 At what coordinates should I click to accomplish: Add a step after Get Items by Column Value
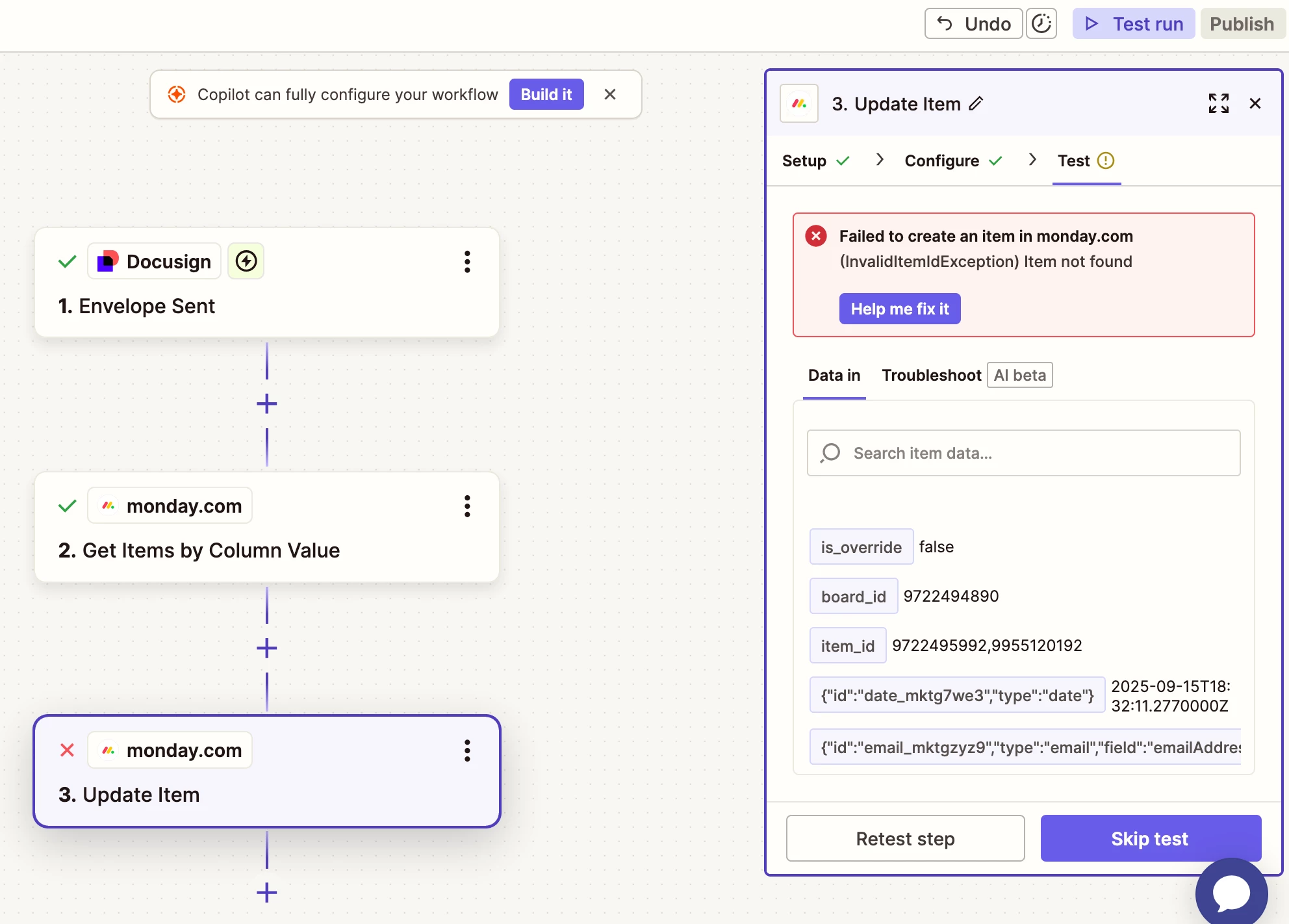coord(266,648)
